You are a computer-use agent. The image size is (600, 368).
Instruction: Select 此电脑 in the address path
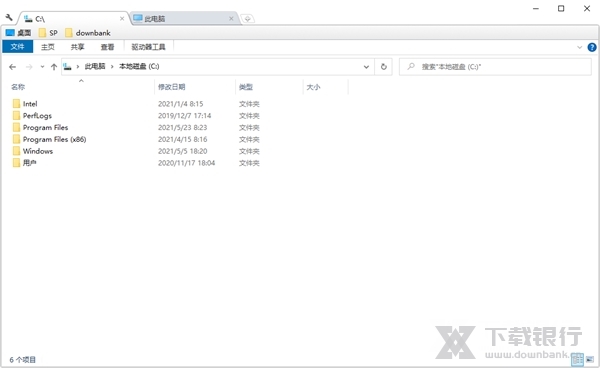click(95, 67)
